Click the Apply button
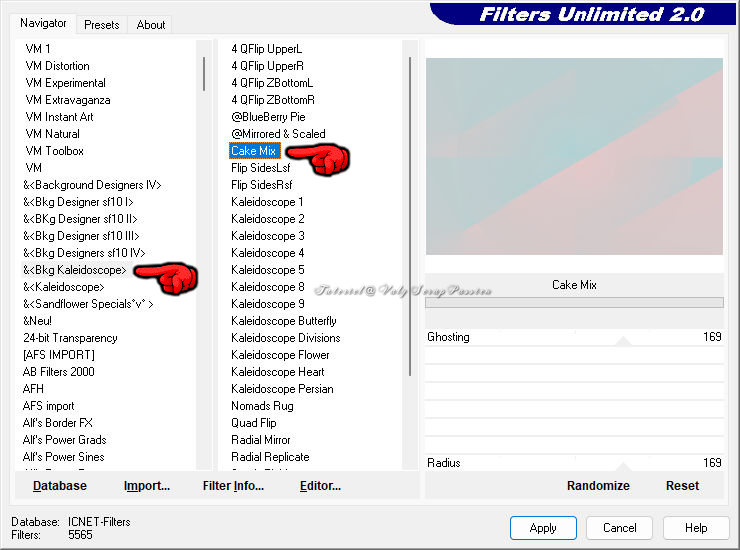Image resolution: width=740 pixels, height=550 pixels. (543, 528)
